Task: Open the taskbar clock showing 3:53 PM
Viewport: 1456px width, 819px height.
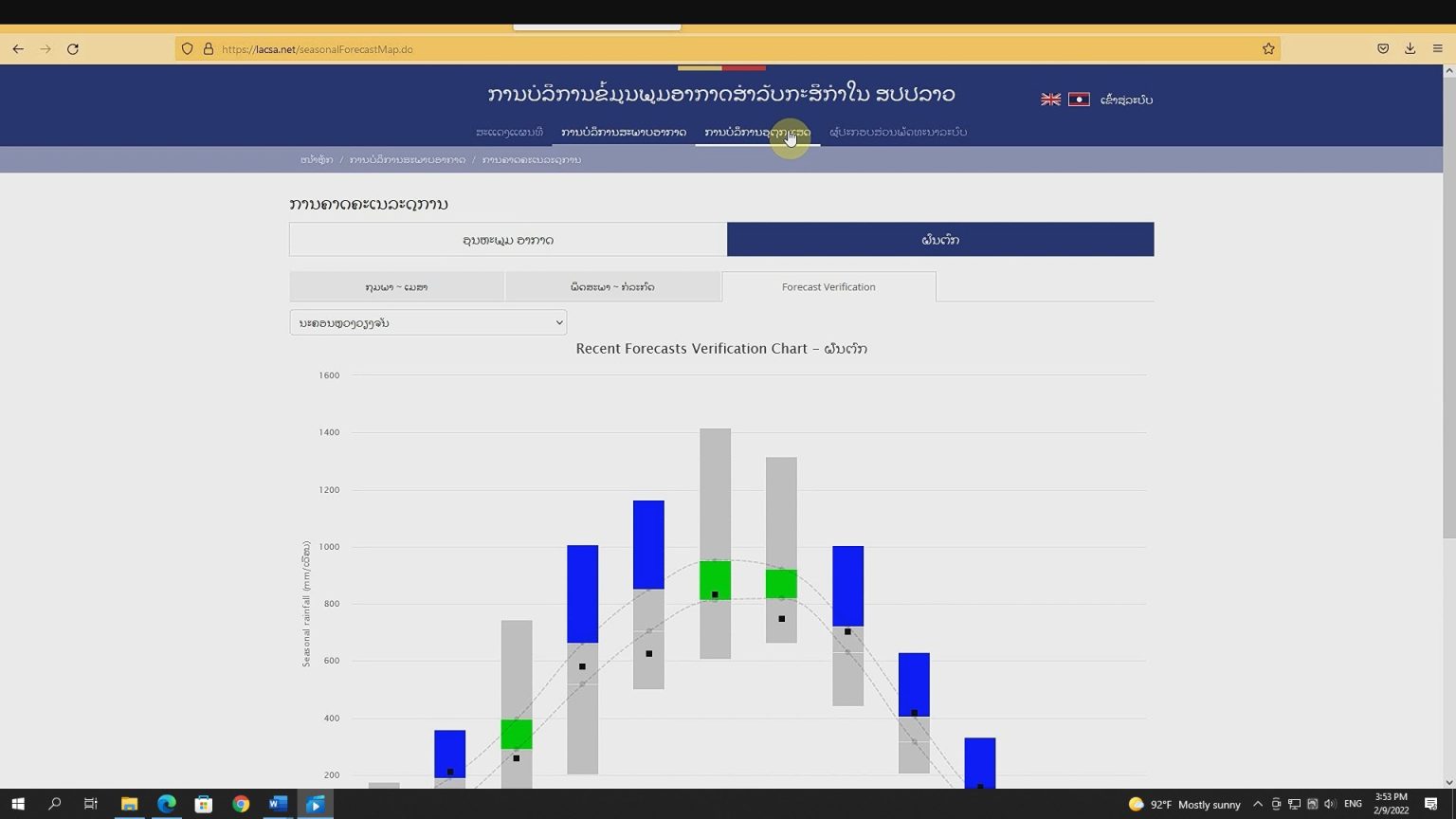Action: 1391,804
